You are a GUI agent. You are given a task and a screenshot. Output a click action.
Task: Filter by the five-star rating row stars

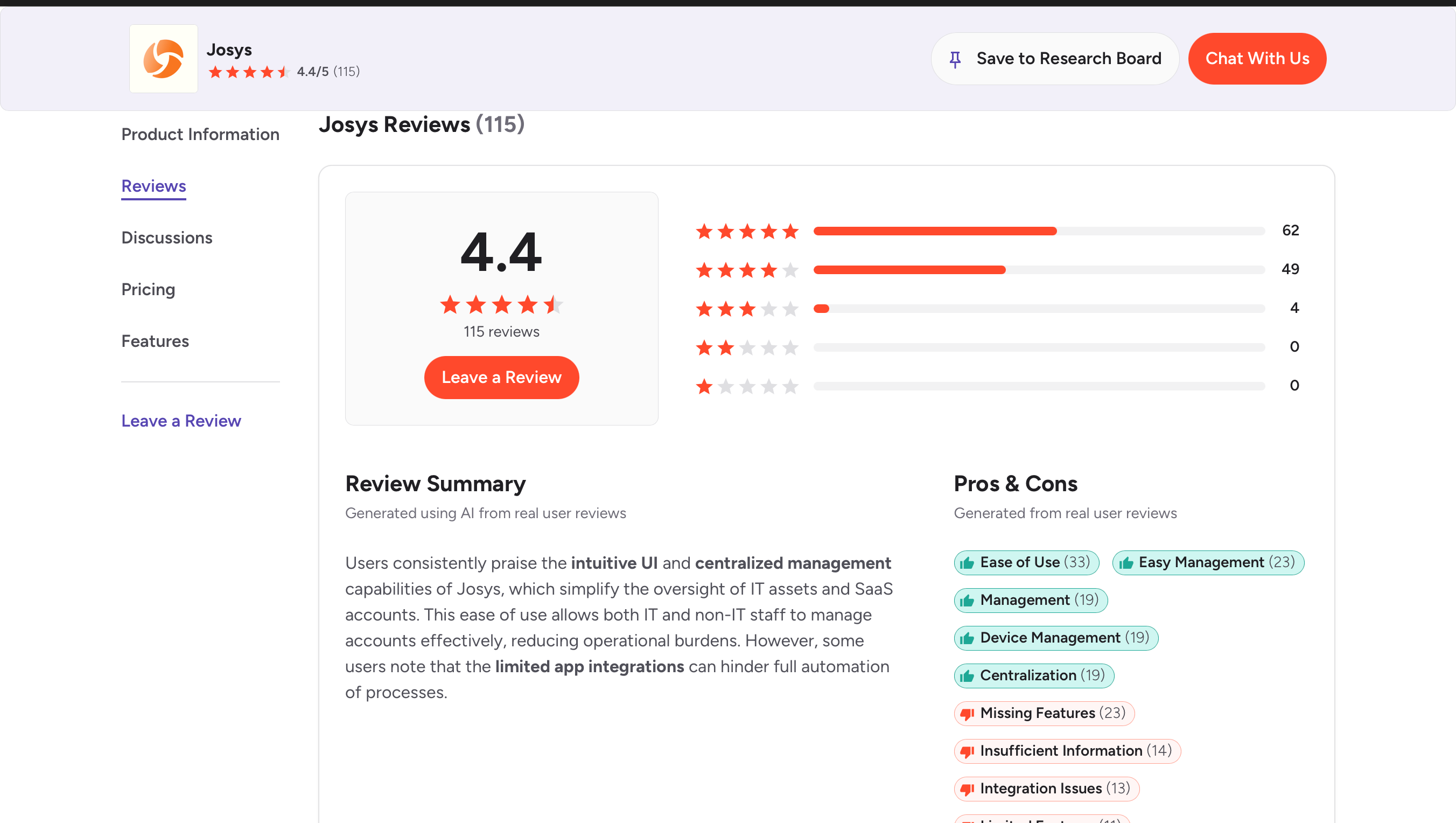747,231
